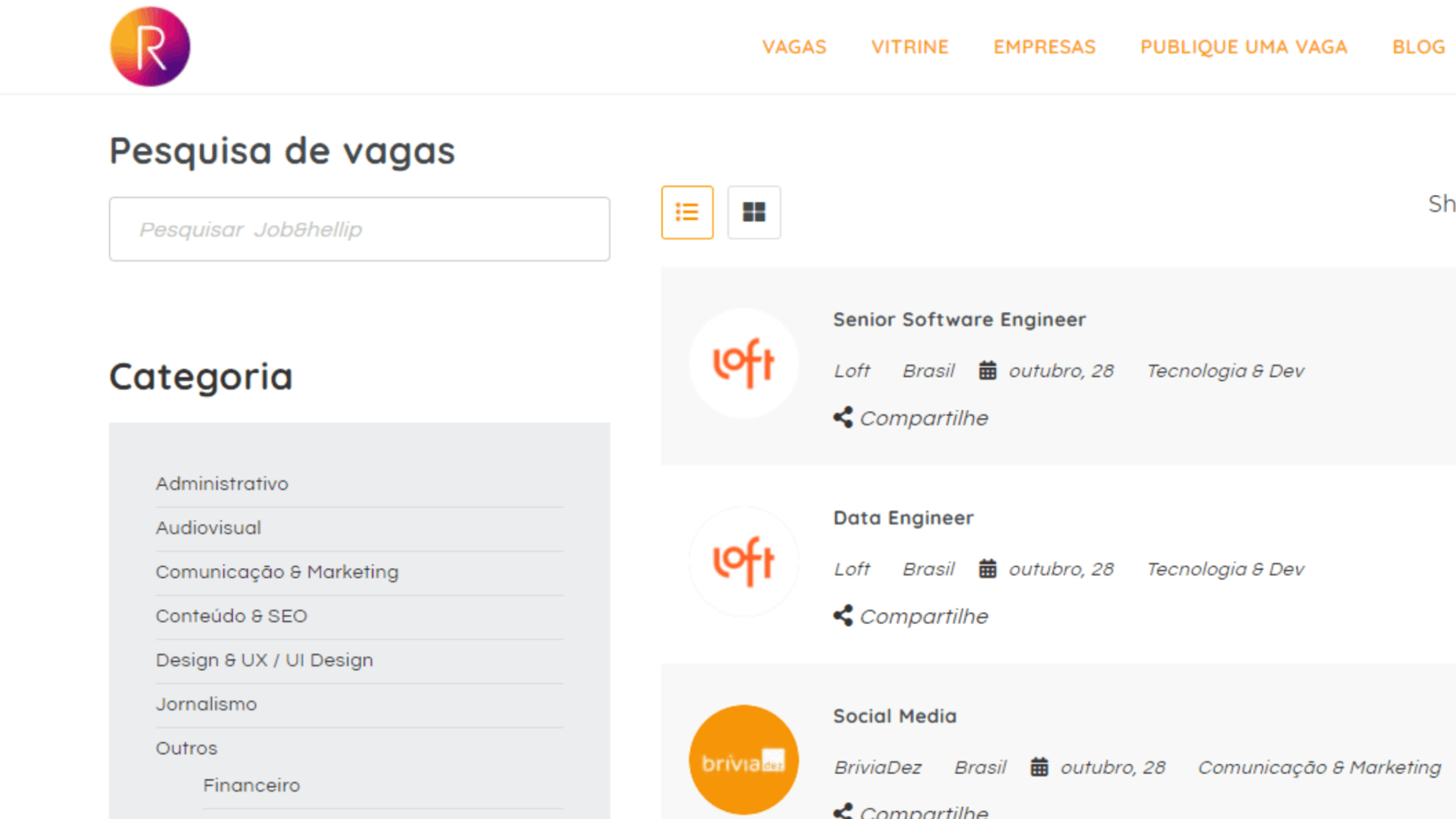Open Publique uma Vaga page
1456x819 pixels.
1243,47
